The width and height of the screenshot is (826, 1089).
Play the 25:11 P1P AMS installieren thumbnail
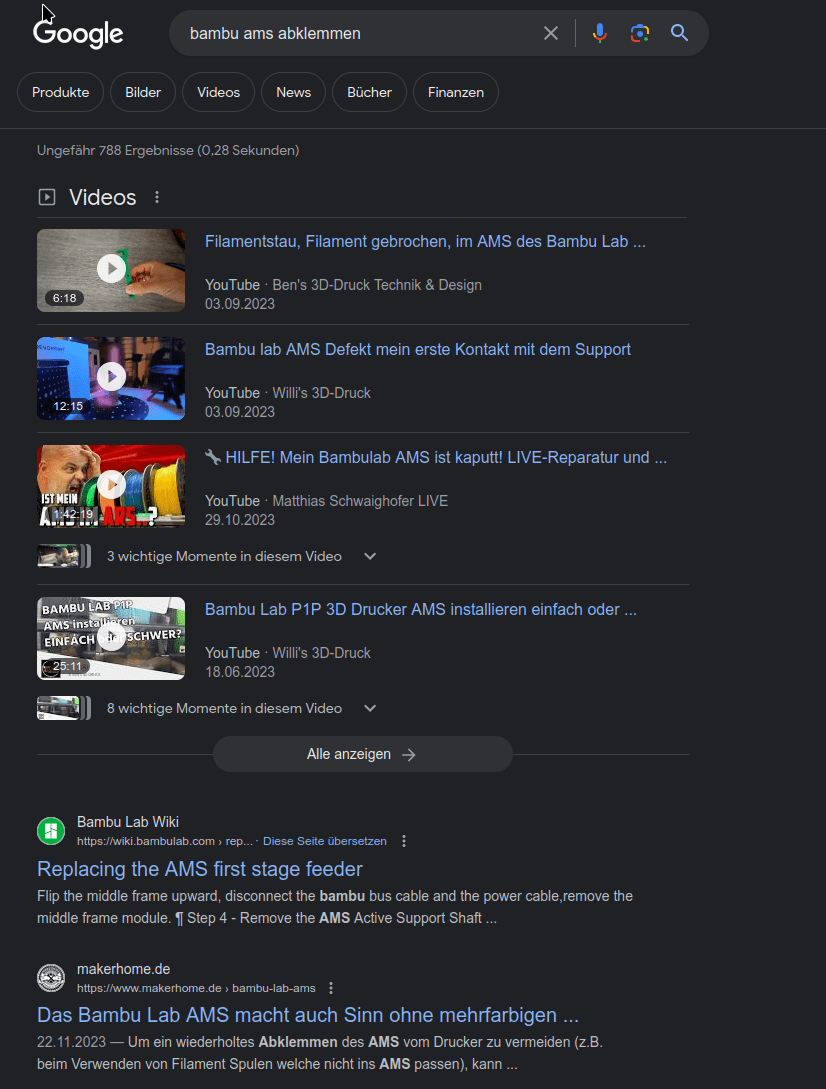click(111, 638)
